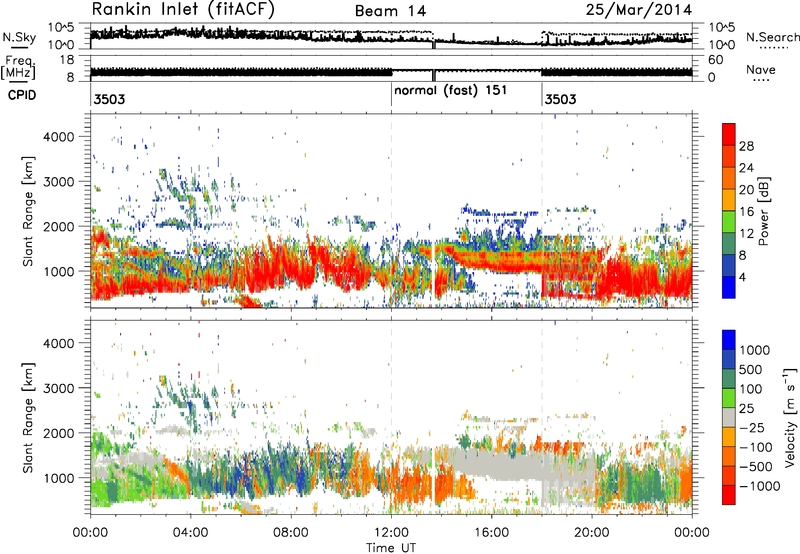Click the "Time UT" axis title
Screen dimensions: 800x554
391,548
